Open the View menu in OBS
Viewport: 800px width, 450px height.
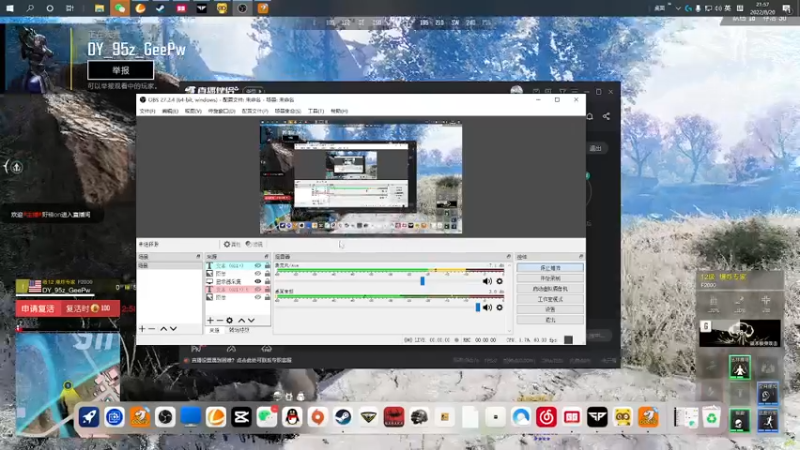click(x=193, y=111)
